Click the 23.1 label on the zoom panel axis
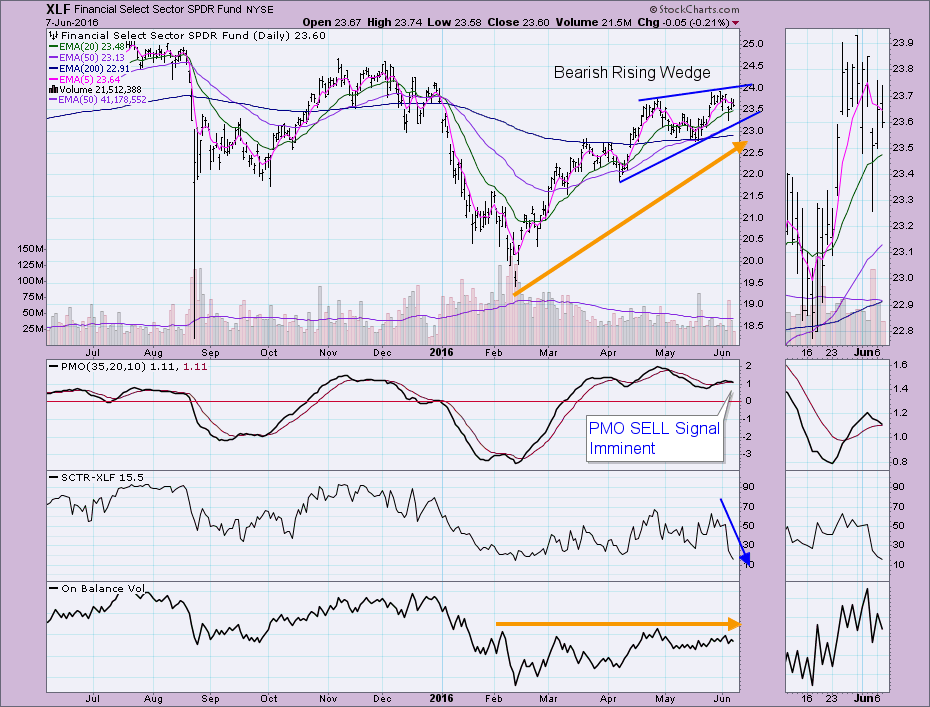This screenshot has width=930, height=707. (902, 252)
